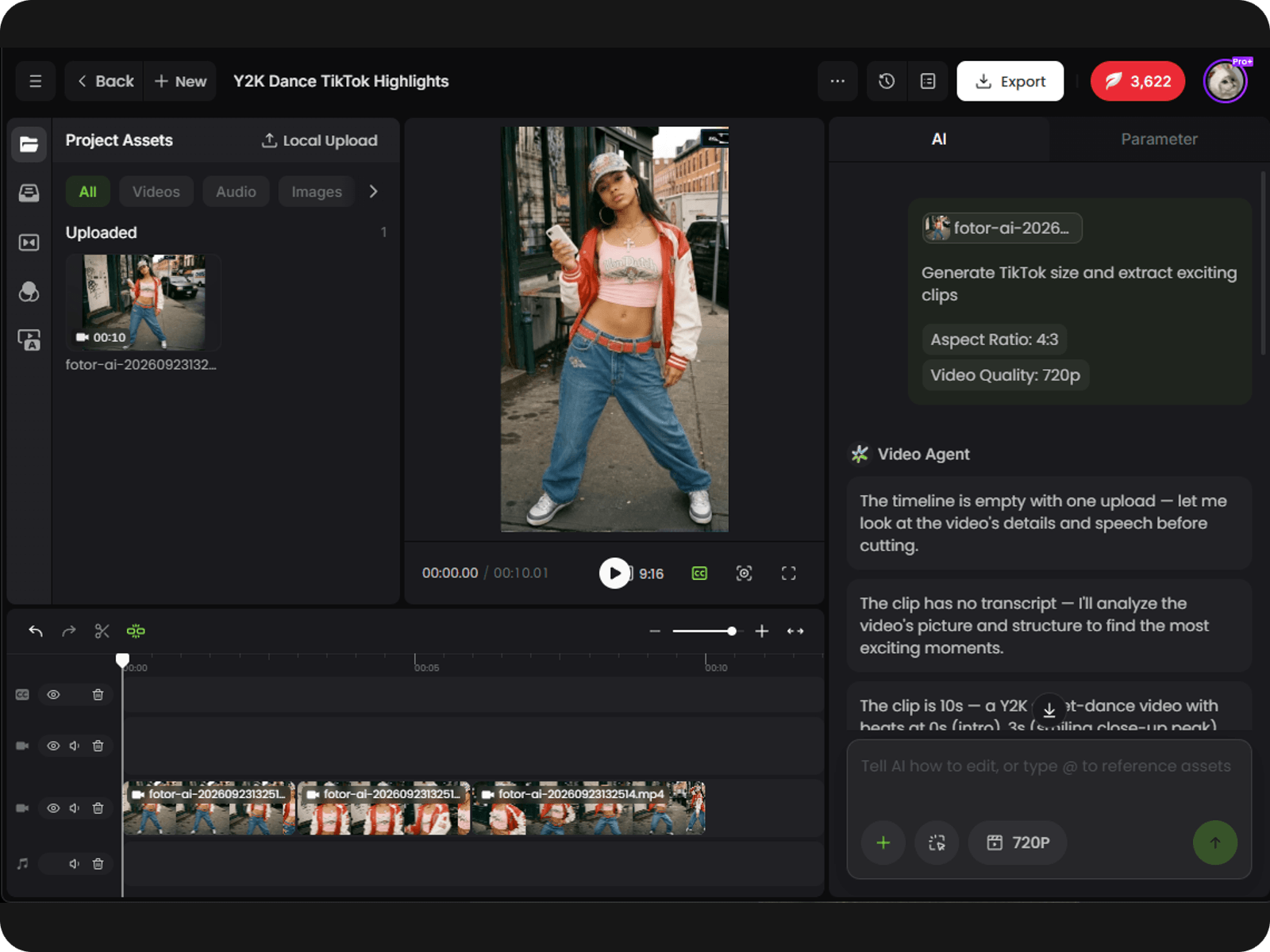1270x952 pixels.
Task: Toggle the green CC captions button
Action: (x=699, y=573)
